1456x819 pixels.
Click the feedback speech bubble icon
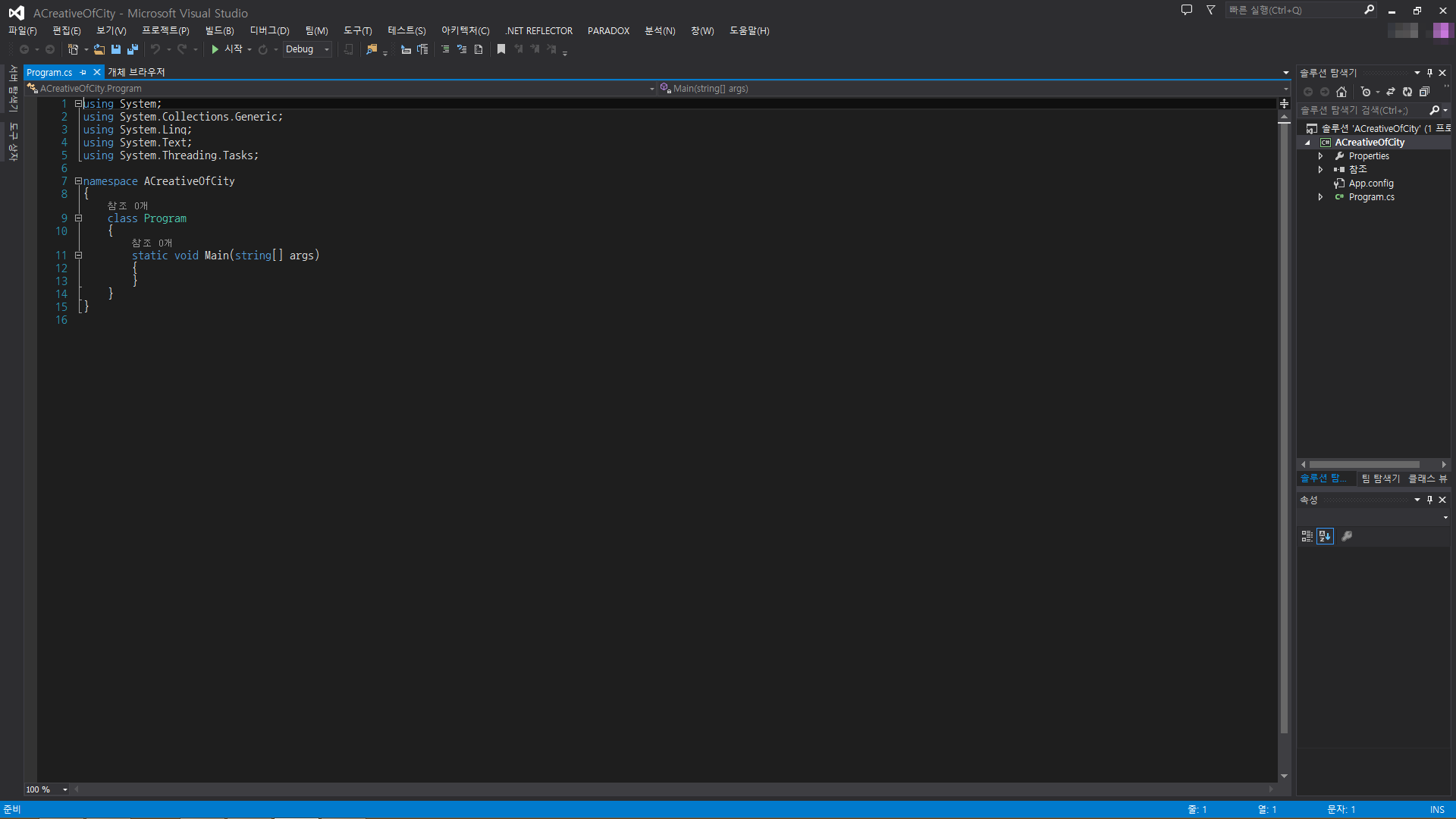[1187, 10]
